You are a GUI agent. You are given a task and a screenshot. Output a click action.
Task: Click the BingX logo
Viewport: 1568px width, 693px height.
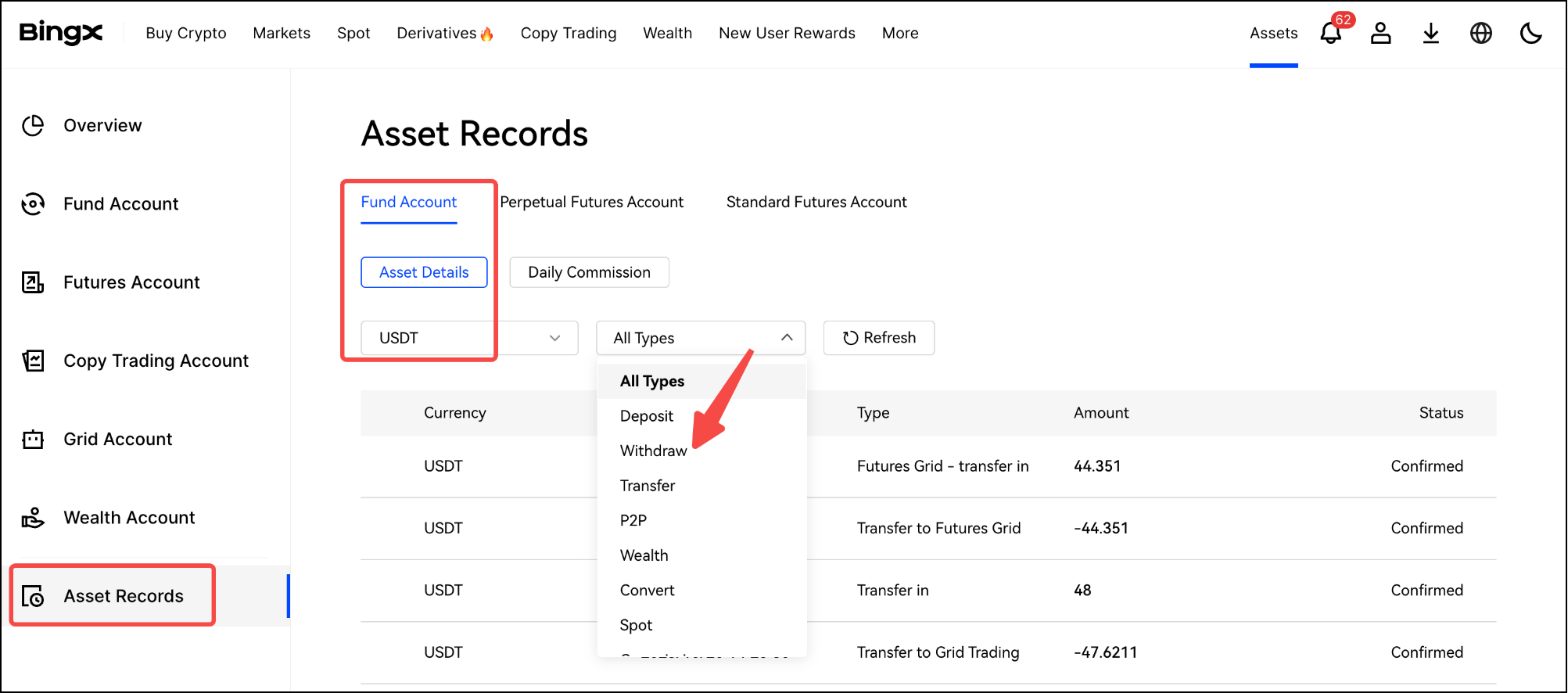61,33
